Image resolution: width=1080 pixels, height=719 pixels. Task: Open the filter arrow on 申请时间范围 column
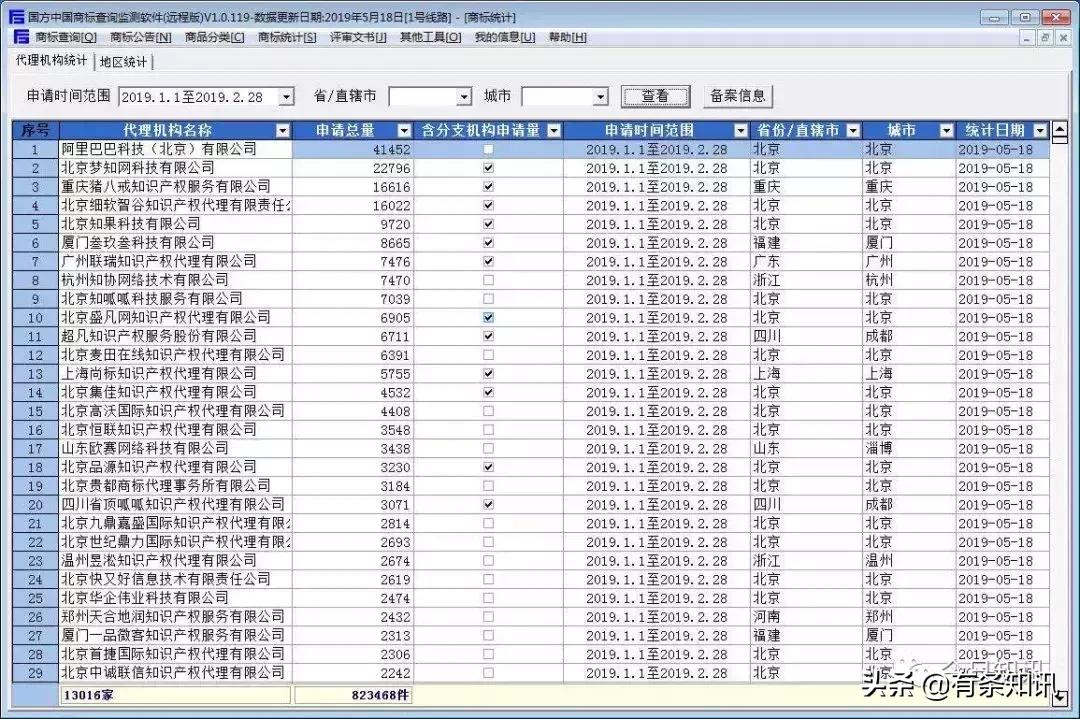coord(740,130)
